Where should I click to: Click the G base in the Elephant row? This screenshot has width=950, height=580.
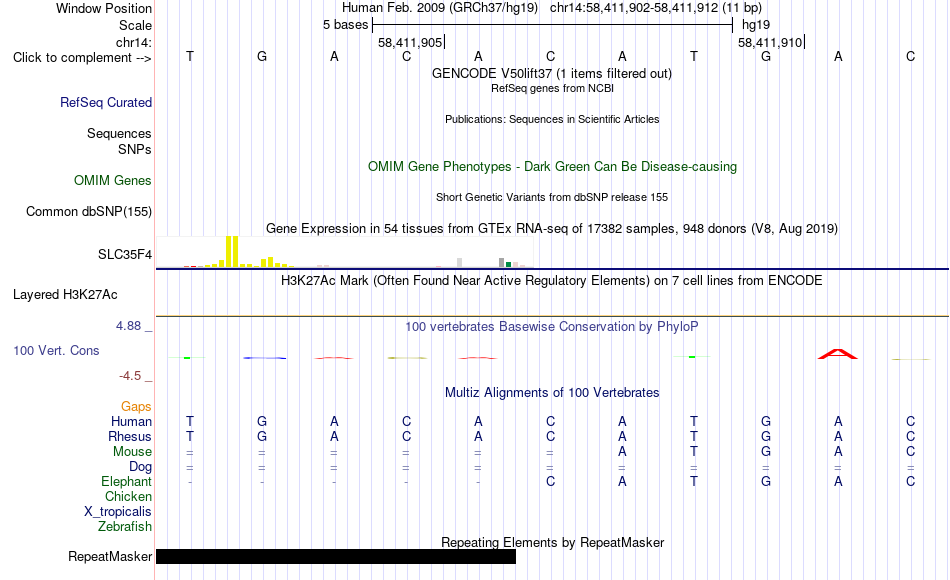766,482
